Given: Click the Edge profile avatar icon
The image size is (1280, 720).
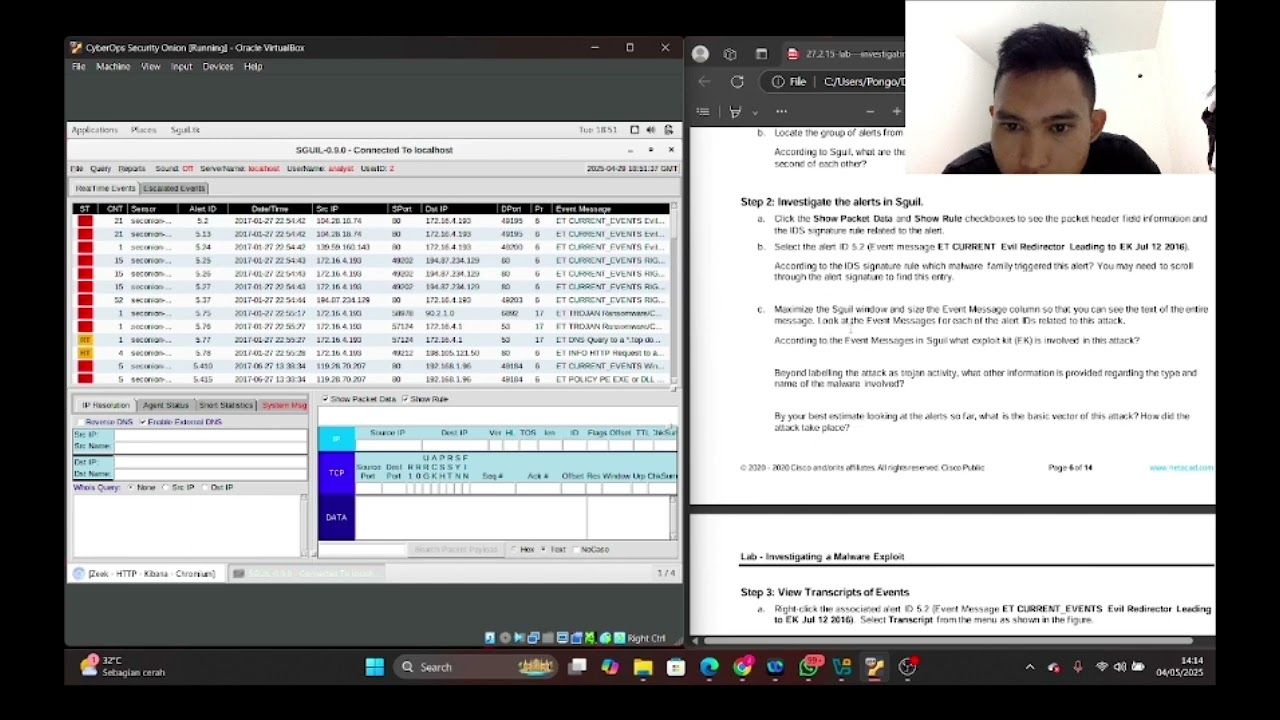Looking at the screenshot, I should [x=700, y=54].
